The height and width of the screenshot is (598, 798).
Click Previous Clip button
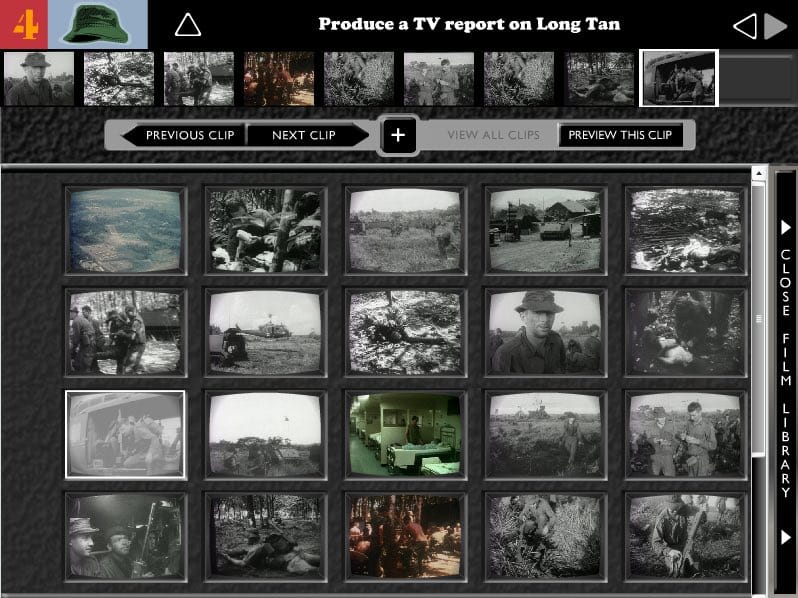(x=184, y=135)
